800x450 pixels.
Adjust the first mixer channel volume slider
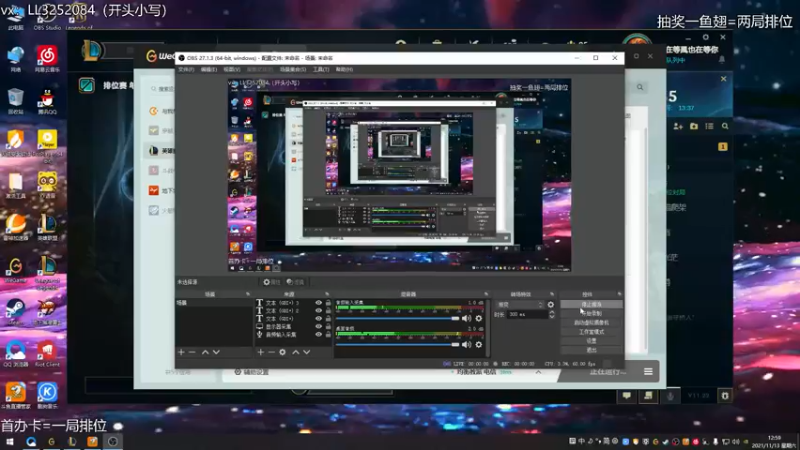pos(398,318)
